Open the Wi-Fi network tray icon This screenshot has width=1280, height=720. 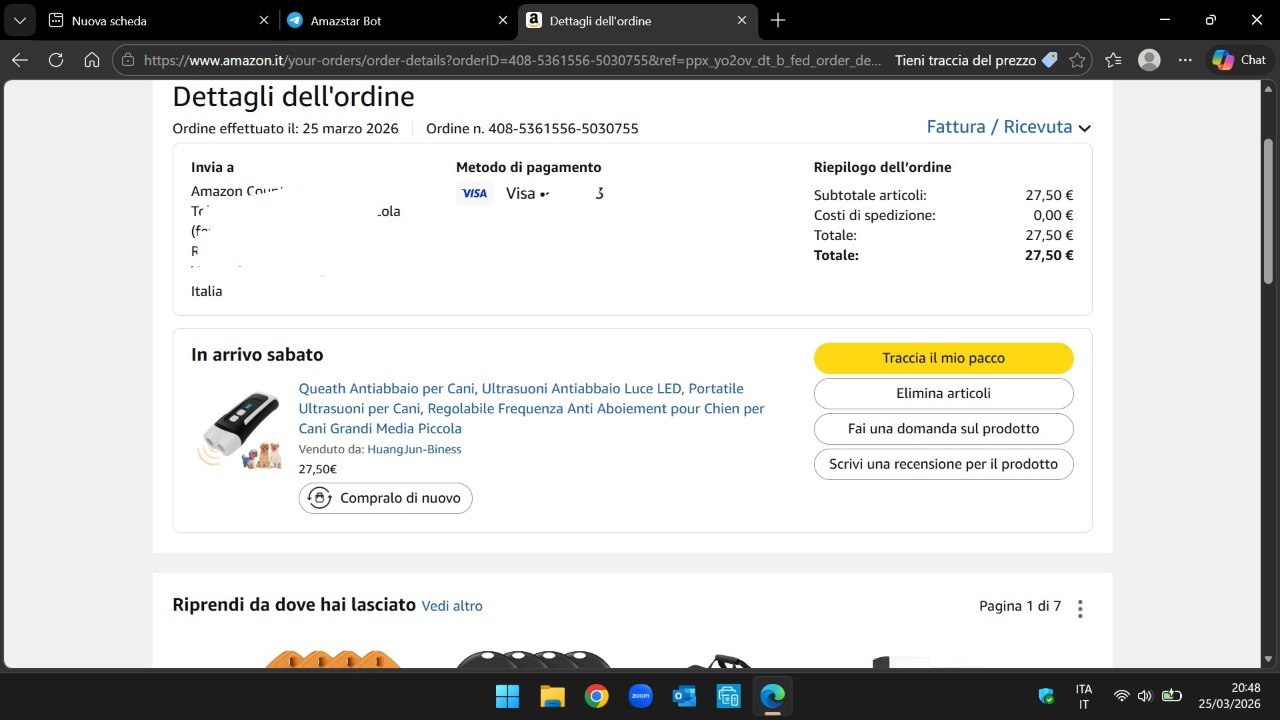pyautogui.click(x=1122, y=696)
